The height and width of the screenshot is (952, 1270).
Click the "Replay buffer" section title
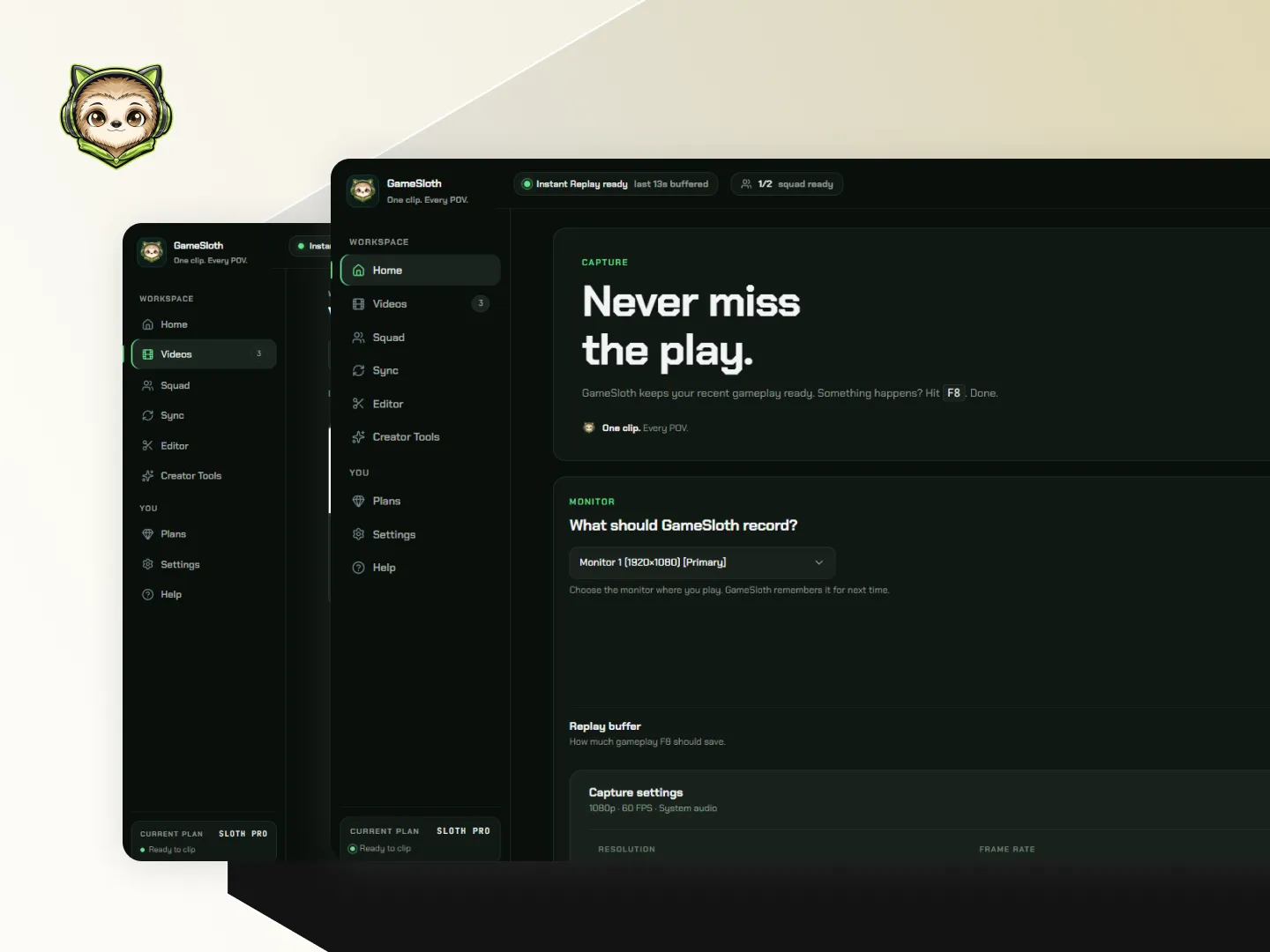coord(605,726)
